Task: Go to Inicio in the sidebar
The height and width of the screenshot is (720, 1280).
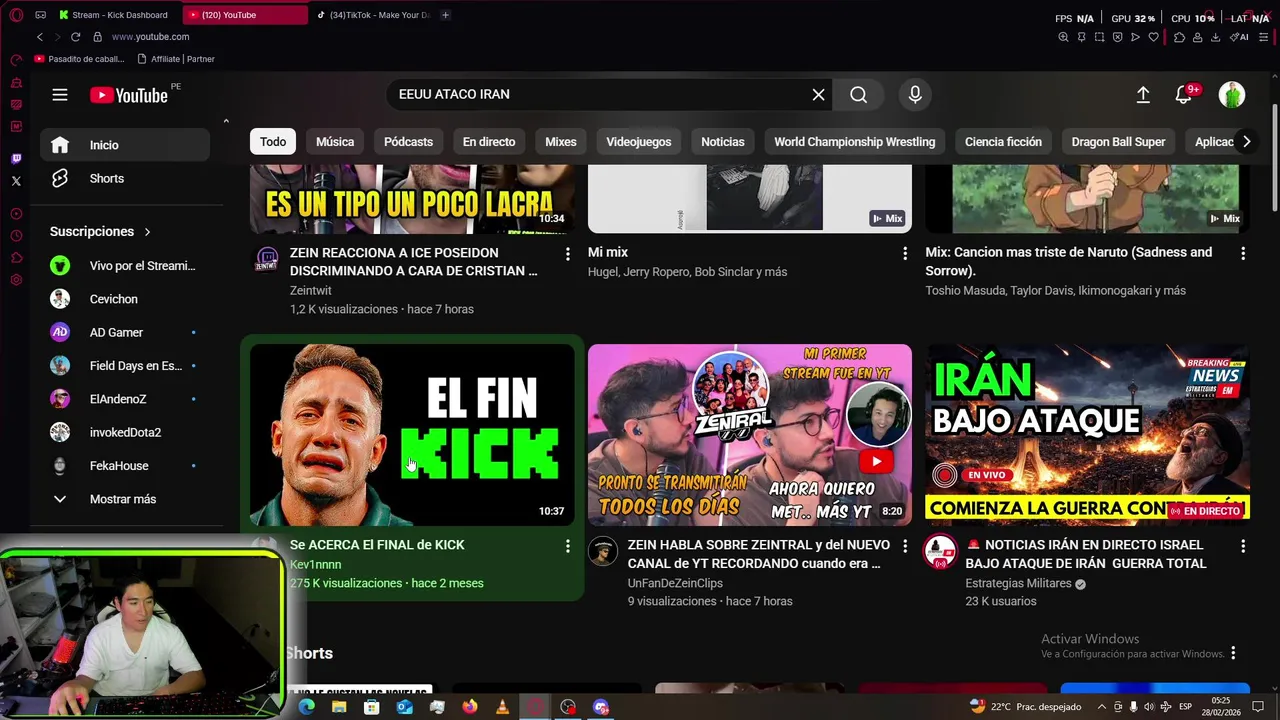Action: [x=125, y=145]
